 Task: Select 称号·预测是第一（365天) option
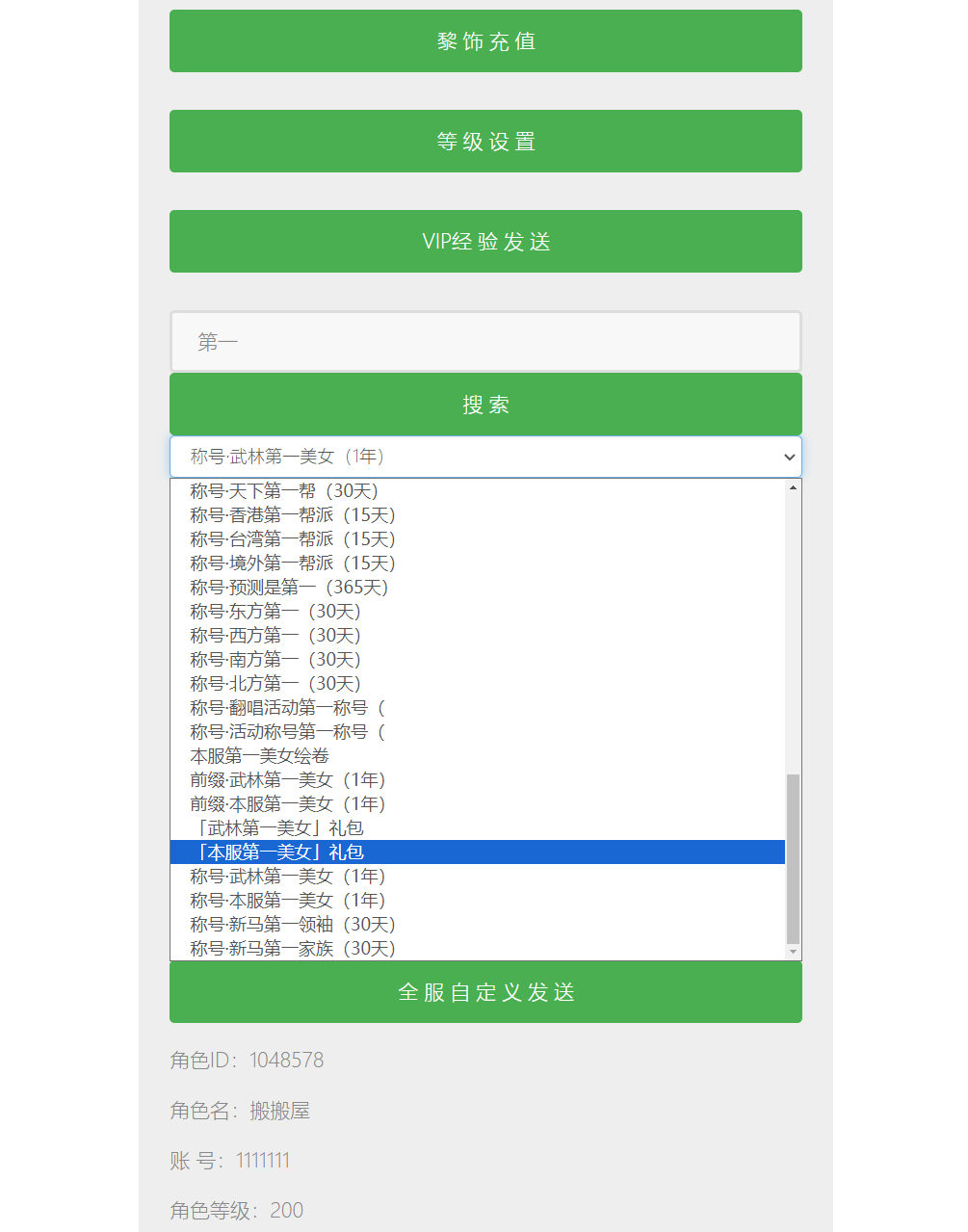[289, 588]
